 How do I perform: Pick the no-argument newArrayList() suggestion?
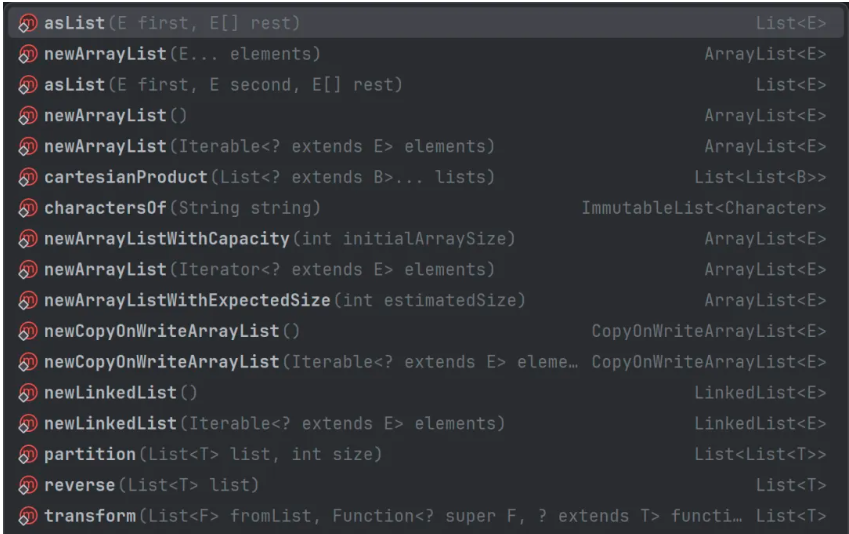point(118,116)
